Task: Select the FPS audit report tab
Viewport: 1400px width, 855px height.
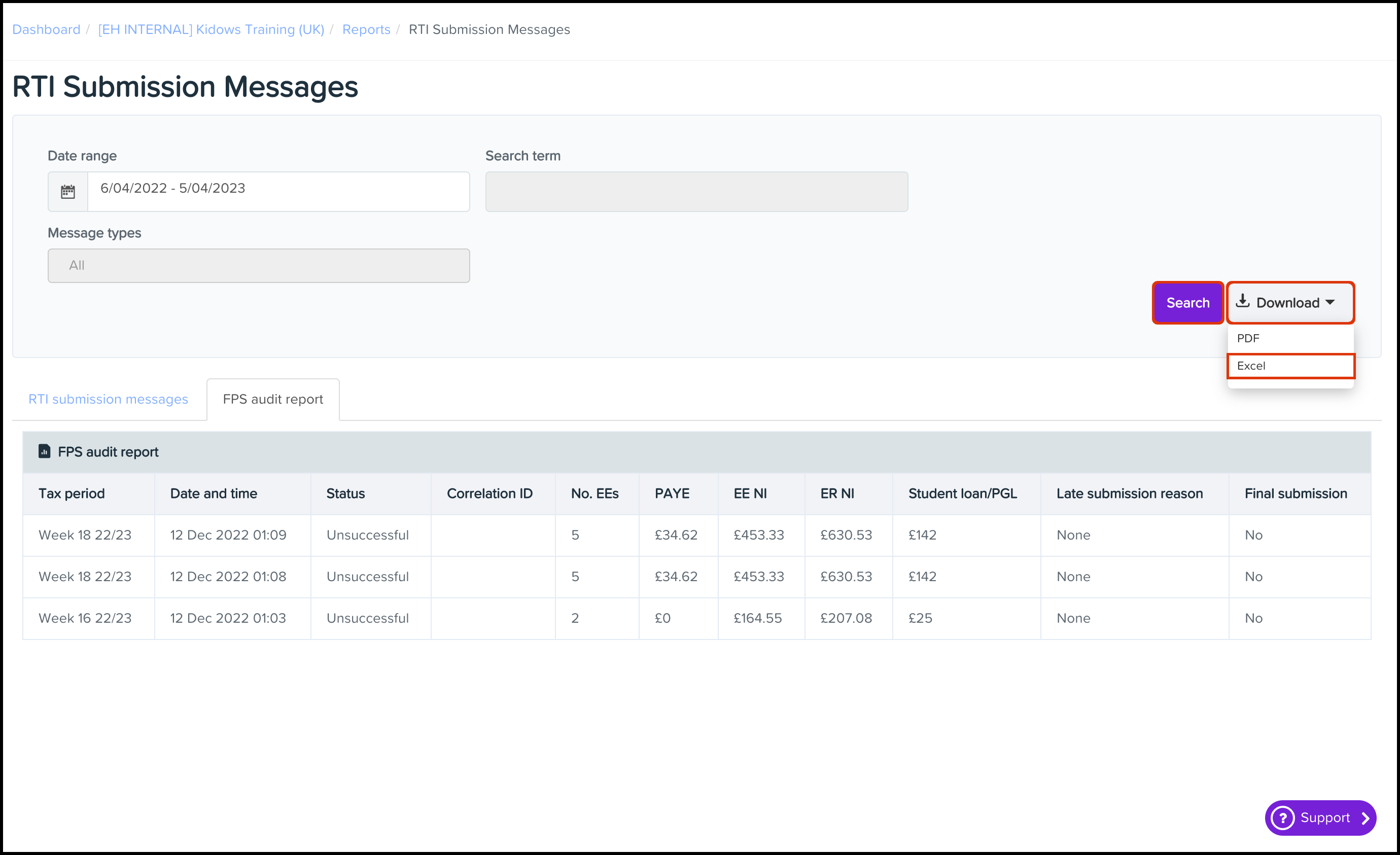Action: (273, 400)
